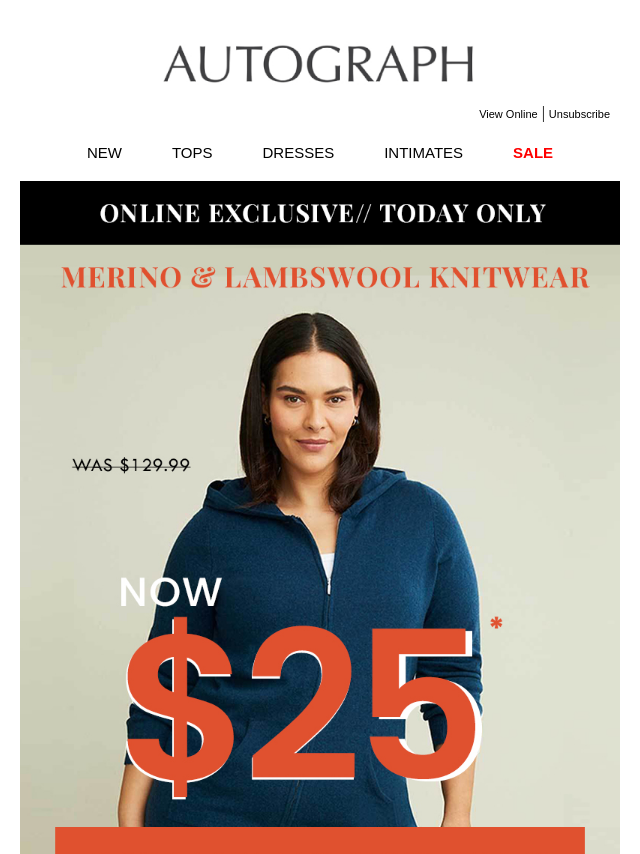Image resolution: width=640 pixels, height=854 pixels.
Task: Open the INTIMATES category
Action: pyautogui.click(x=423, y=153)
